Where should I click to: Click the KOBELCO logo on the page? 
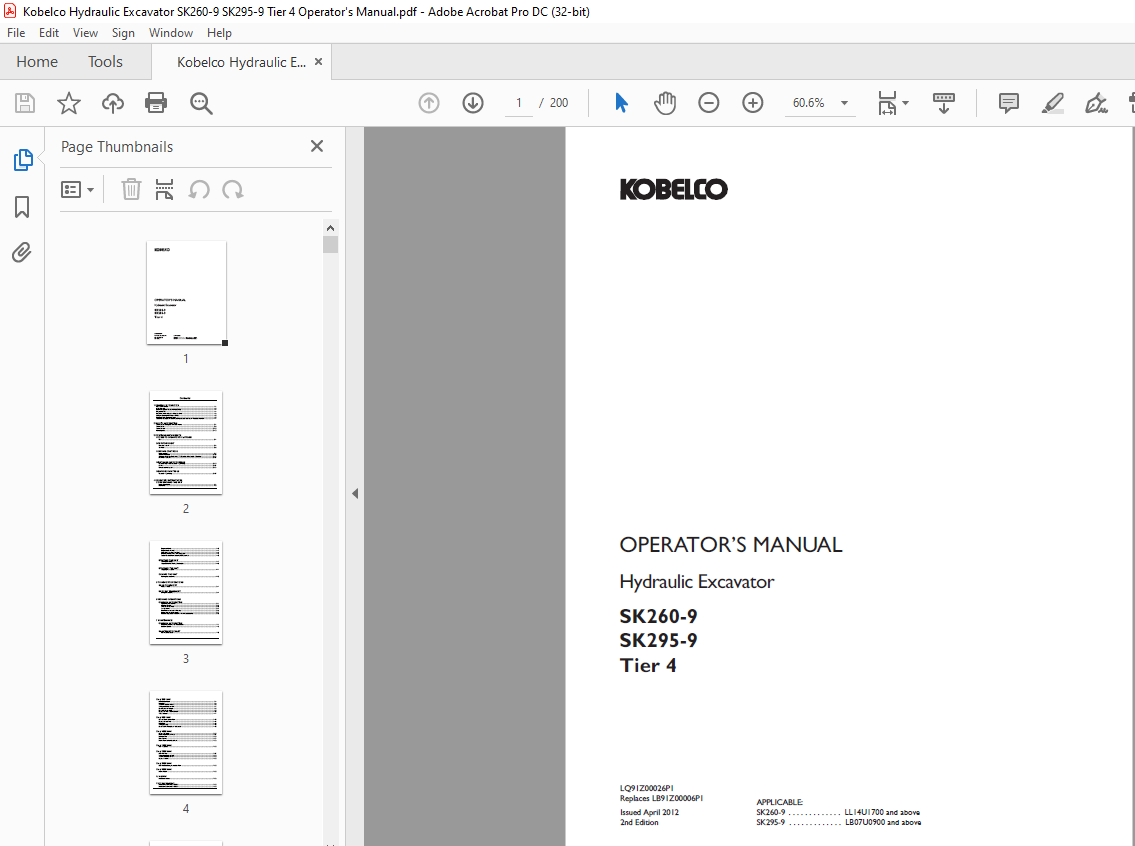tap(673, 190)
